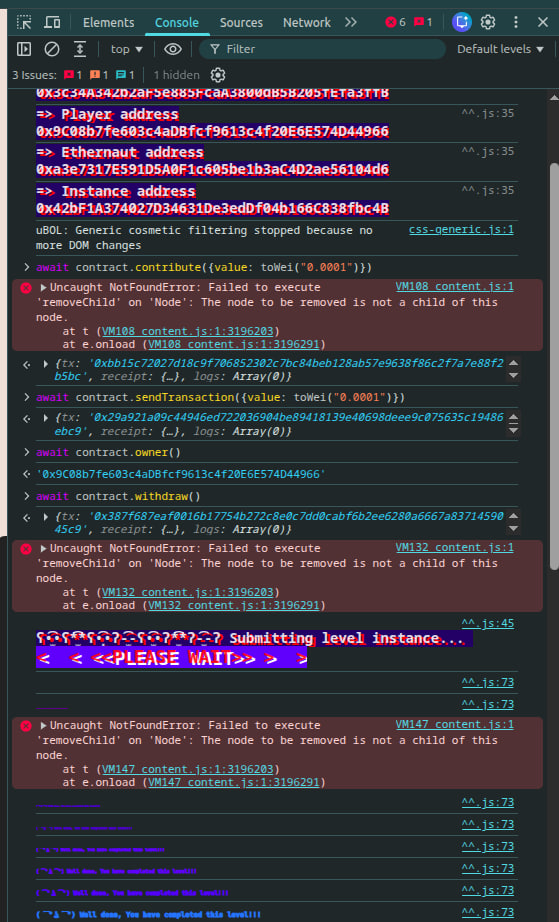Open DevTools settings gear

488,22
